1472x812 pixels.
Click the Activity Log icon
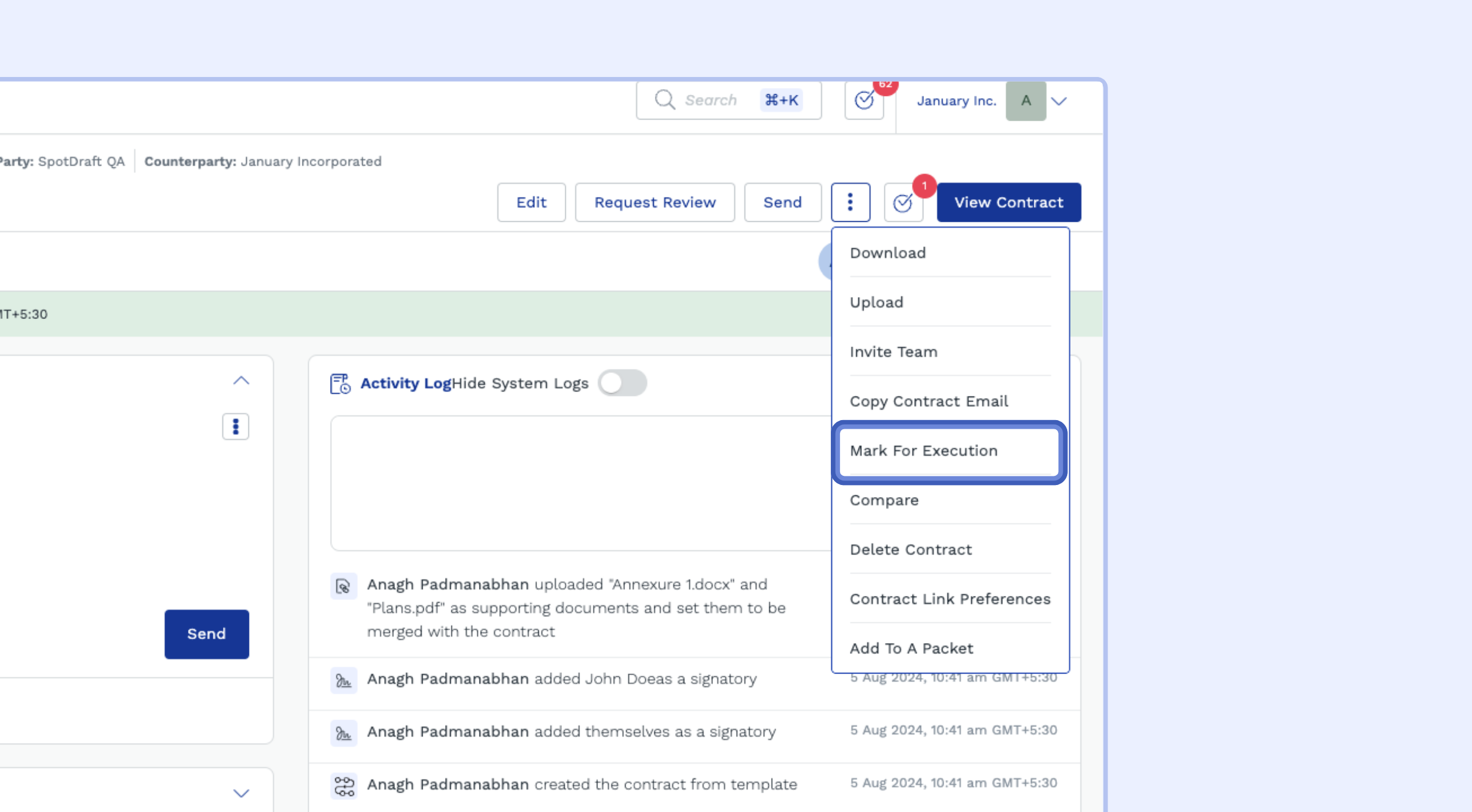click(x=340, y=383)
